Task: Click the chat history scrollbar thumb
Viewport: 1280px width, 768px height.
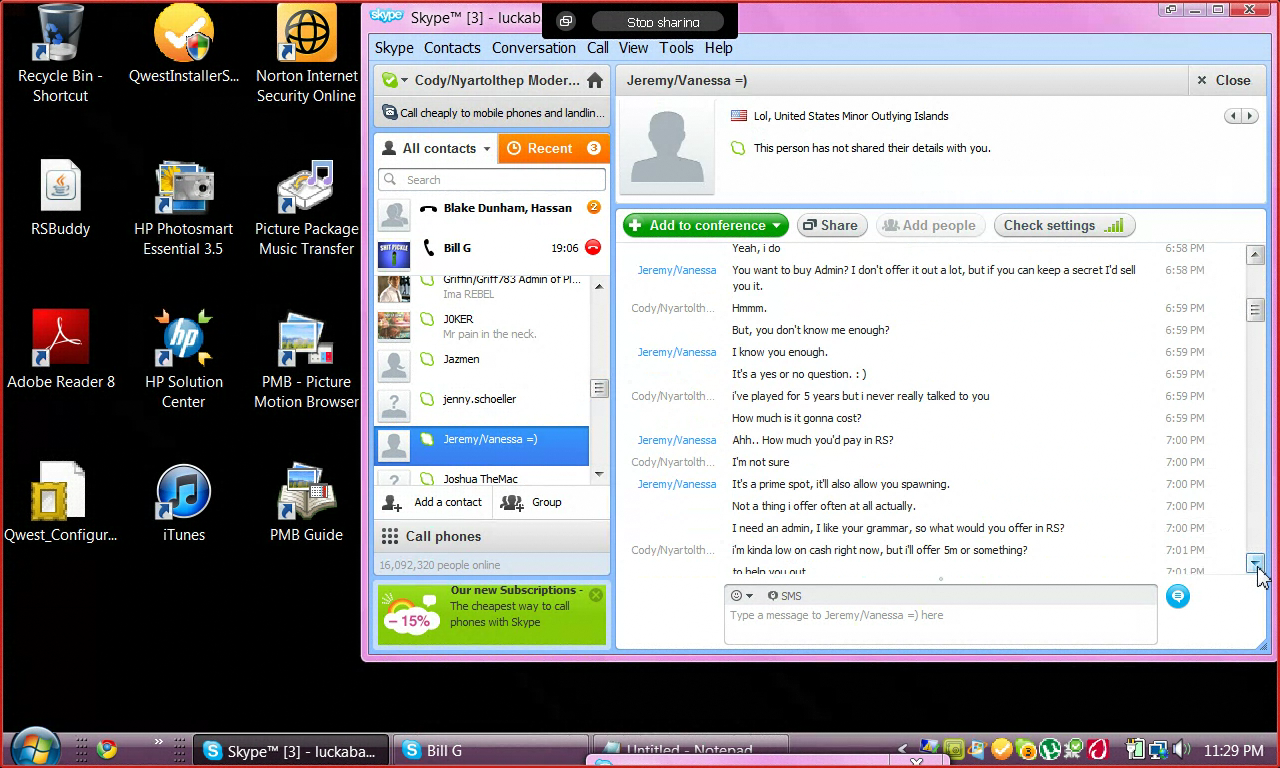Action: point(1255,310)
